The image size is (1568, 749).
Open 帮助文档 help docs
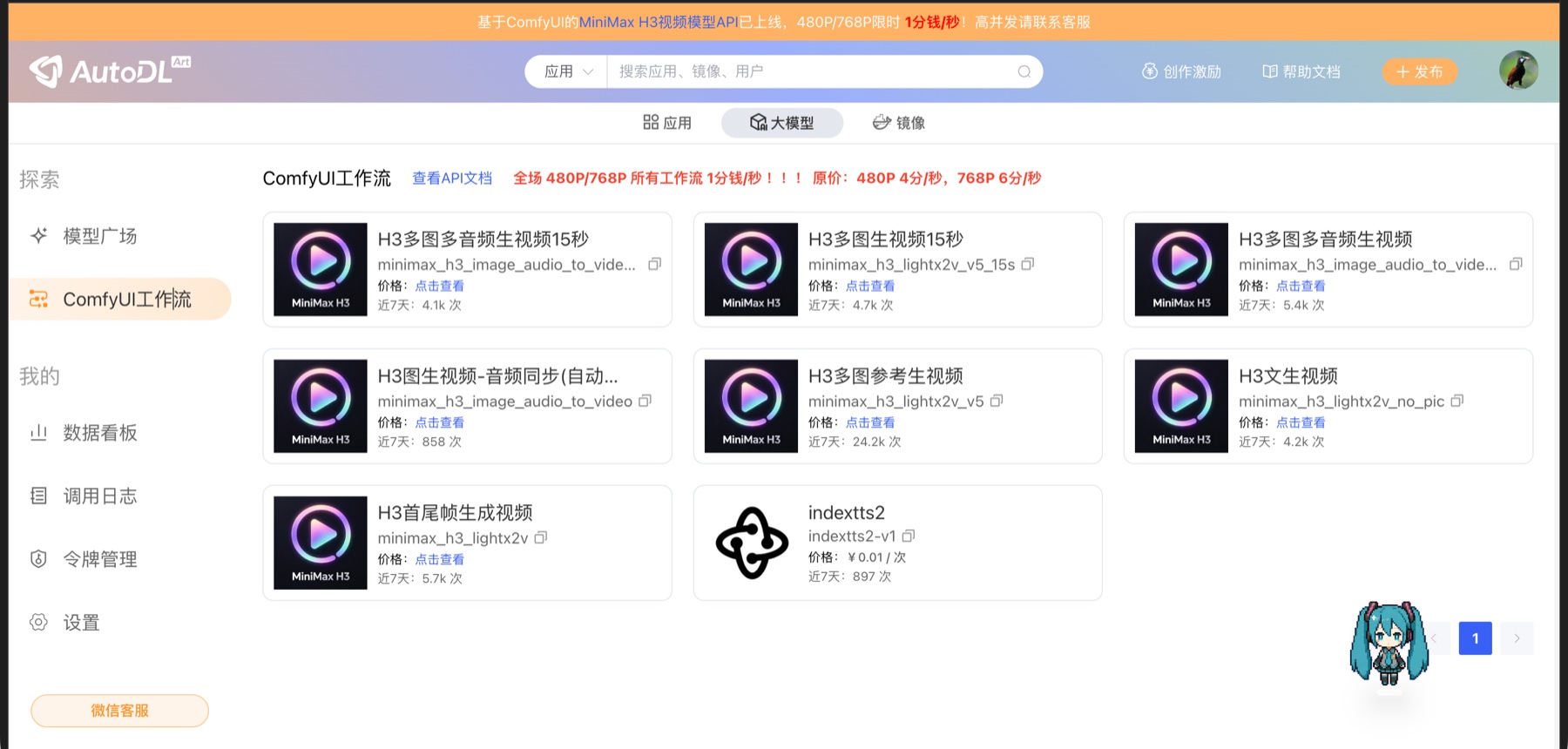pos(1301,71)
